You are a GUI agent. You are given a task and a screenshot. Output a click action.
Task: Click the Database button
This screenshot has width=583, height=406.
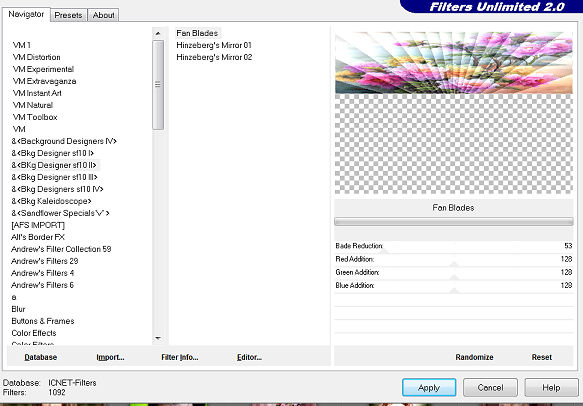click(41, 357)
